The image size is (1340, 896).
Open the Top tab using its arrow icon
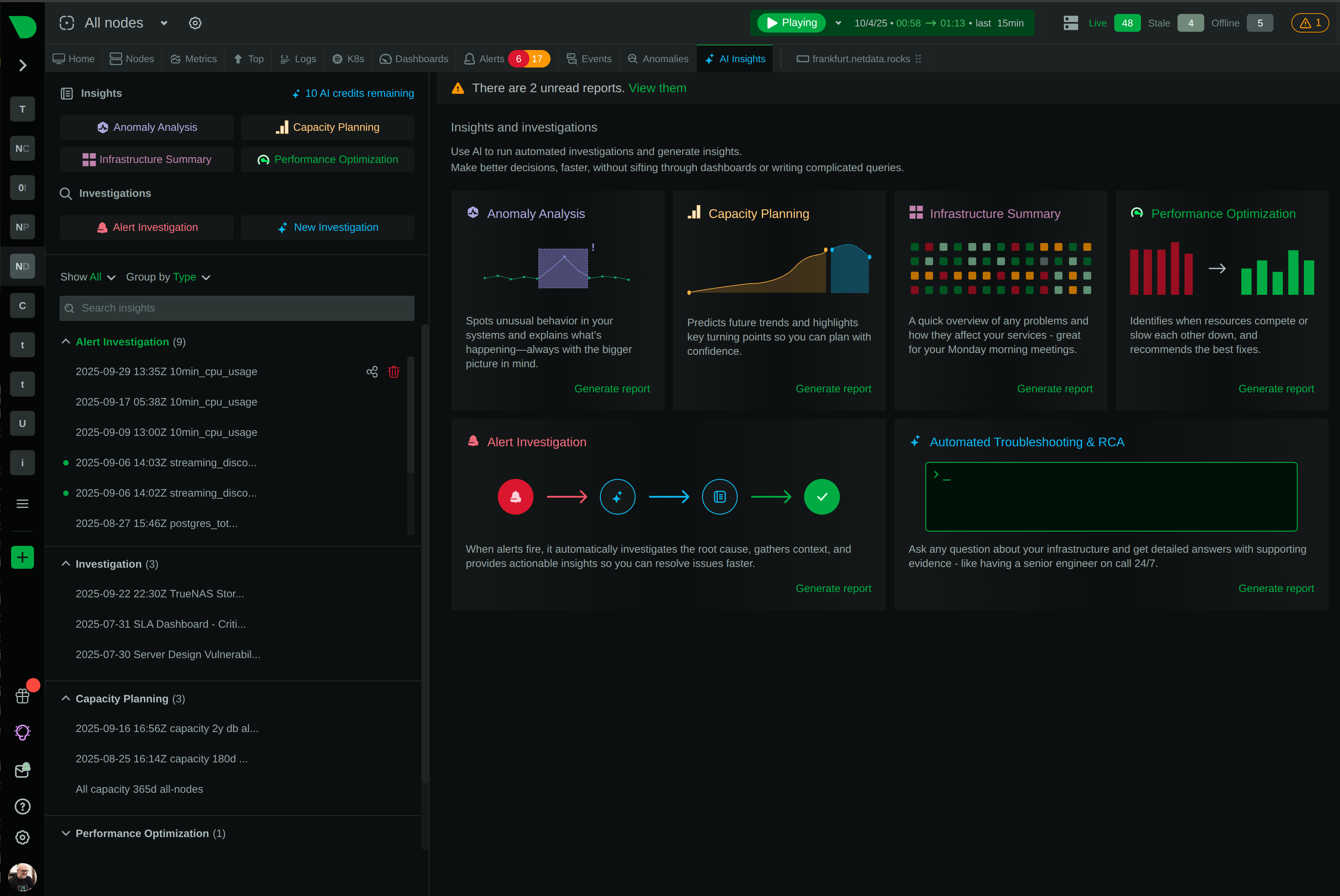(x=238, y=58)
